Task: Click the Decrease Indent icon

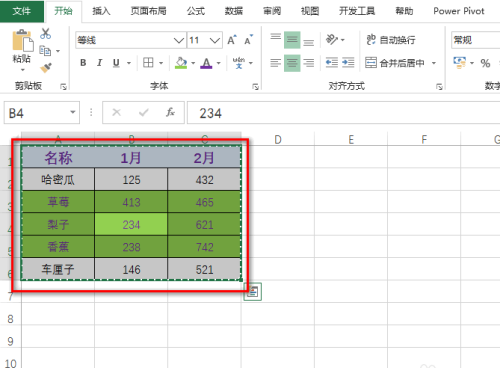Action: (x=332, y=63)
